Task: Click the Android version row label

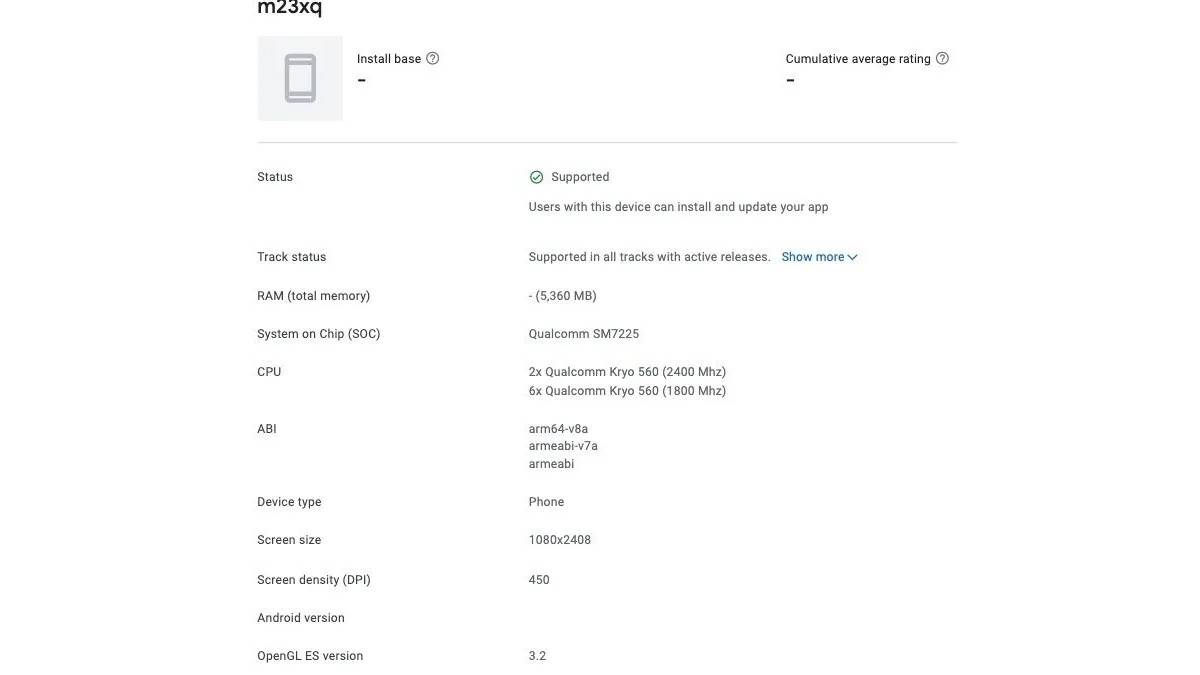Action: click(x=301, y=618)
